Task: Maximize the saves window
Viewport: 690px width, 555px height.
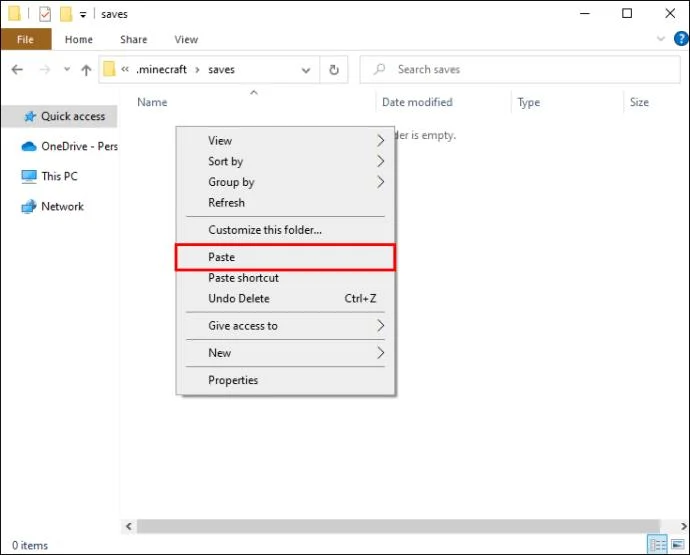Action: [x=627, y=14]
